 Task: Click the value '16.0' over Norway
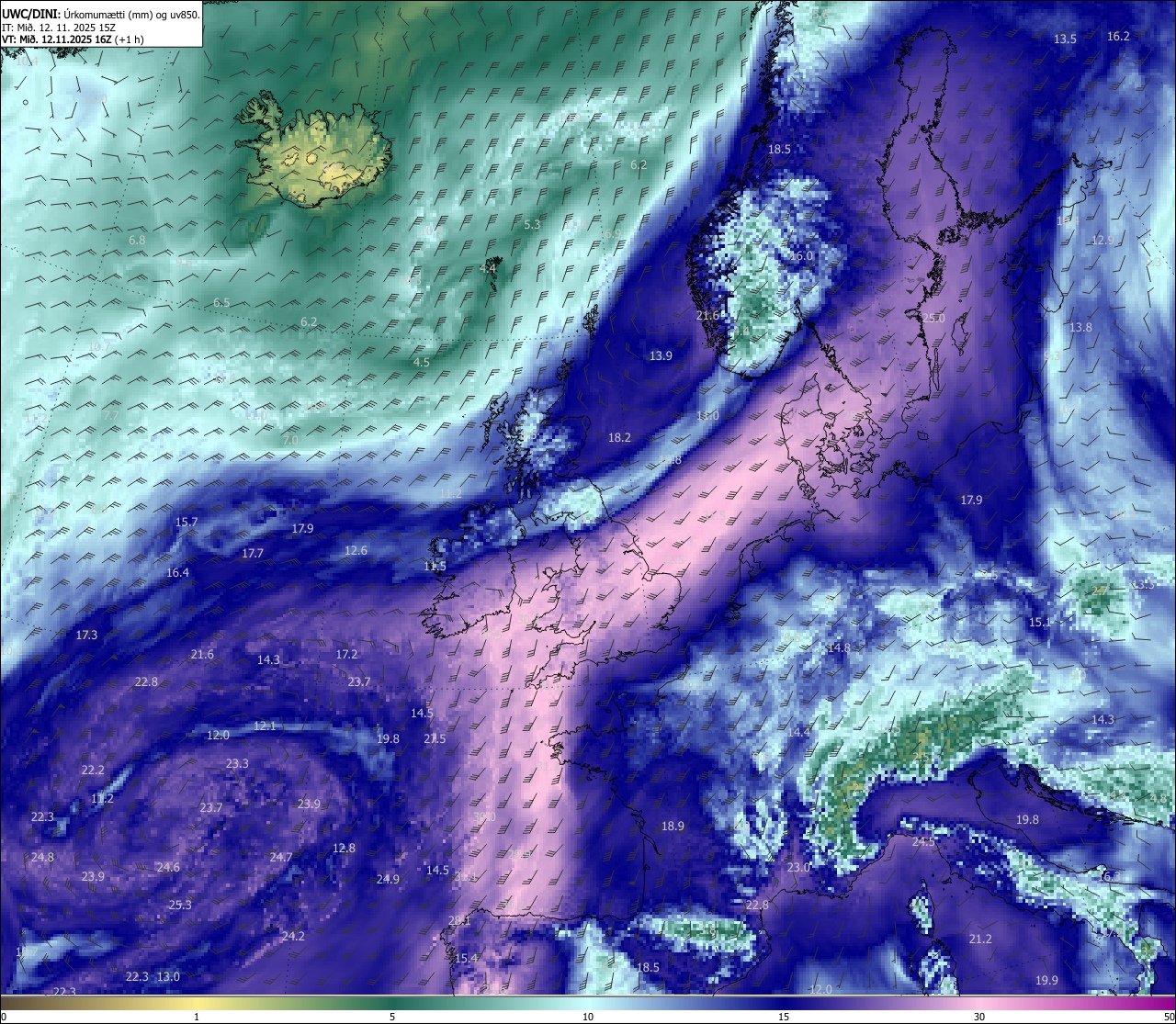pyautogui.click(x=802, y=256)
